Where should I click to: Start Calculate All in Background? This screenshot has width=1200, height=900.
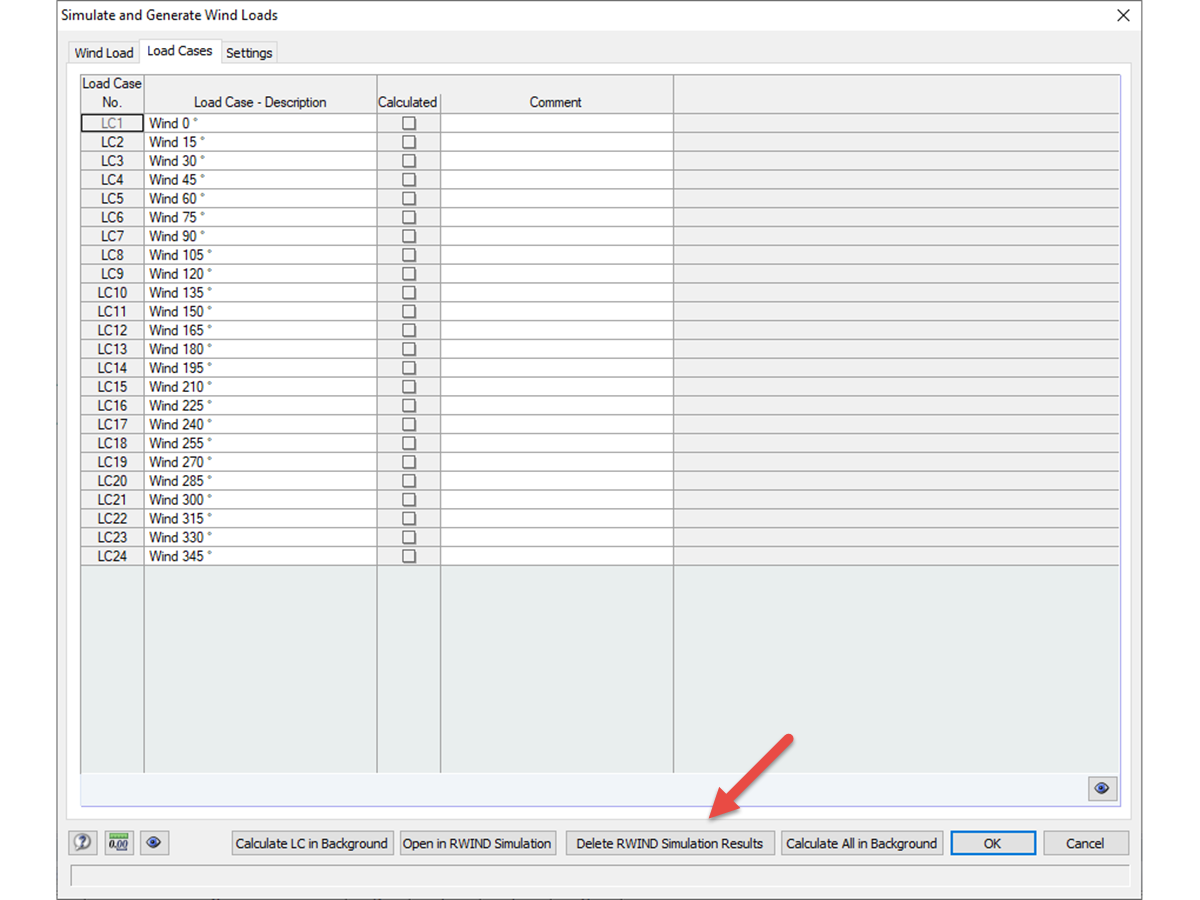tap(862, 843)
